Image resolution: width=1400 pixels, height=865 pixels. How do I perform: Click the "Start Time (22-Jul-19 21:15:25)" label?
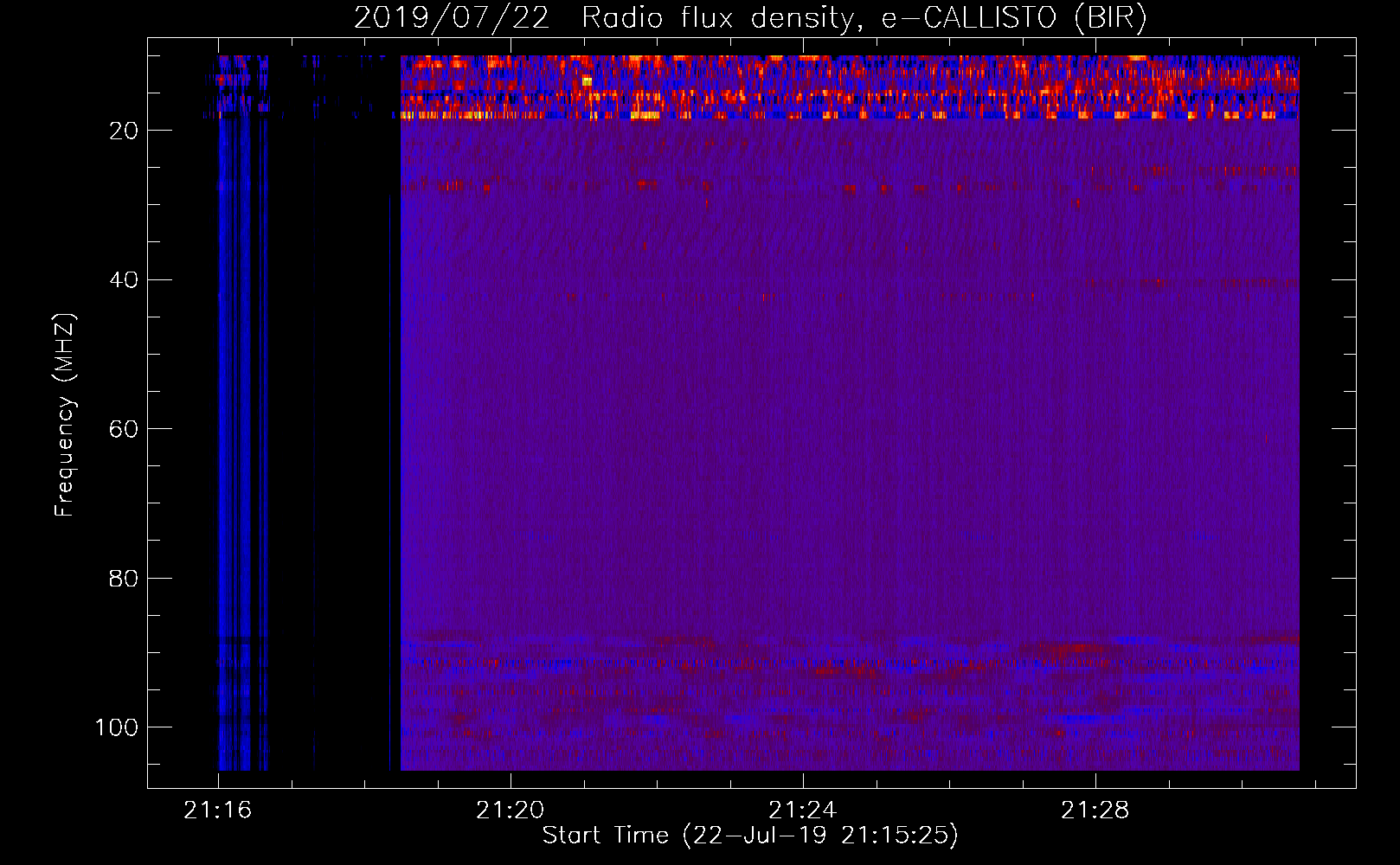(750, 835)
